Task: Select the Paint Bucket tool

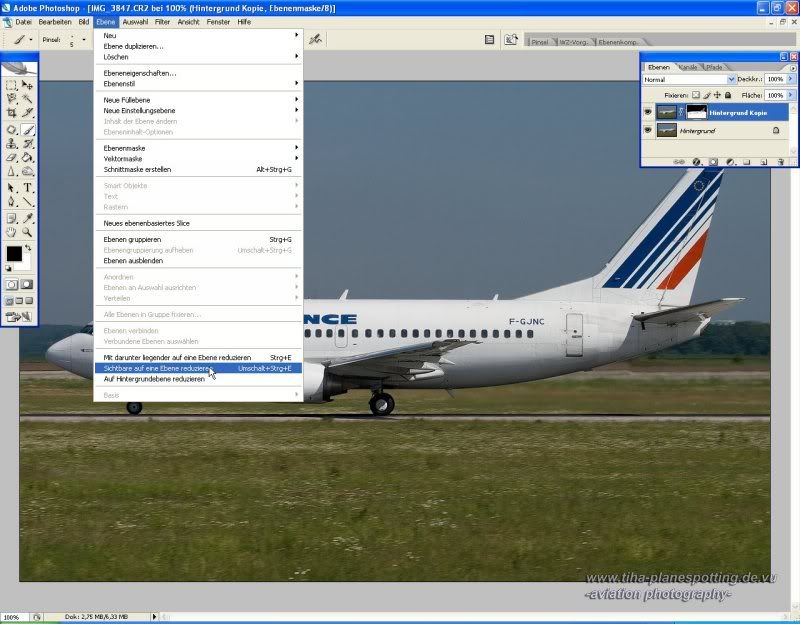Action: click(28, 158)
